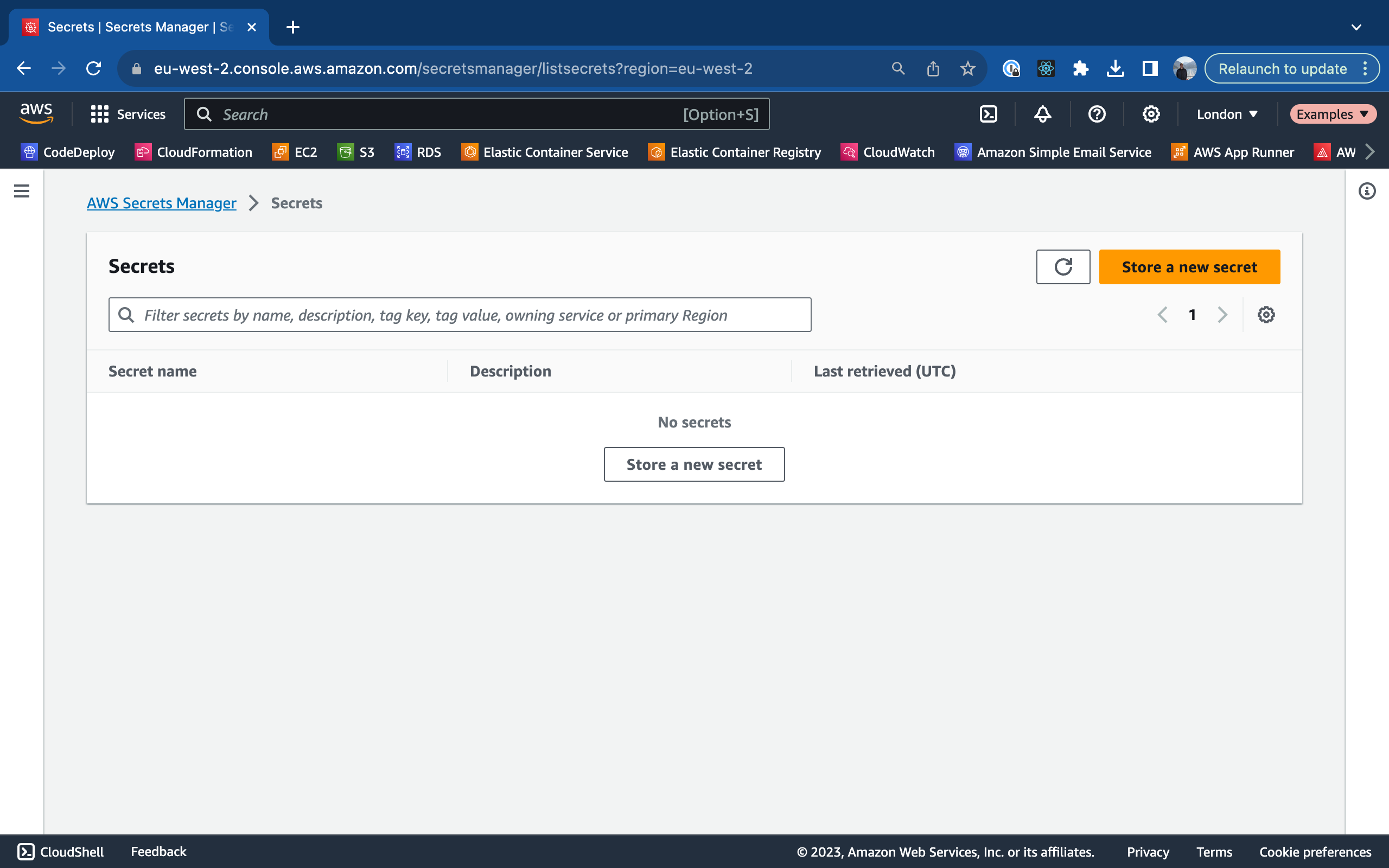Open the browser extensions puzzle icon
The height and width of the screenshot is (868, 1389).
tap(1081, 68)
